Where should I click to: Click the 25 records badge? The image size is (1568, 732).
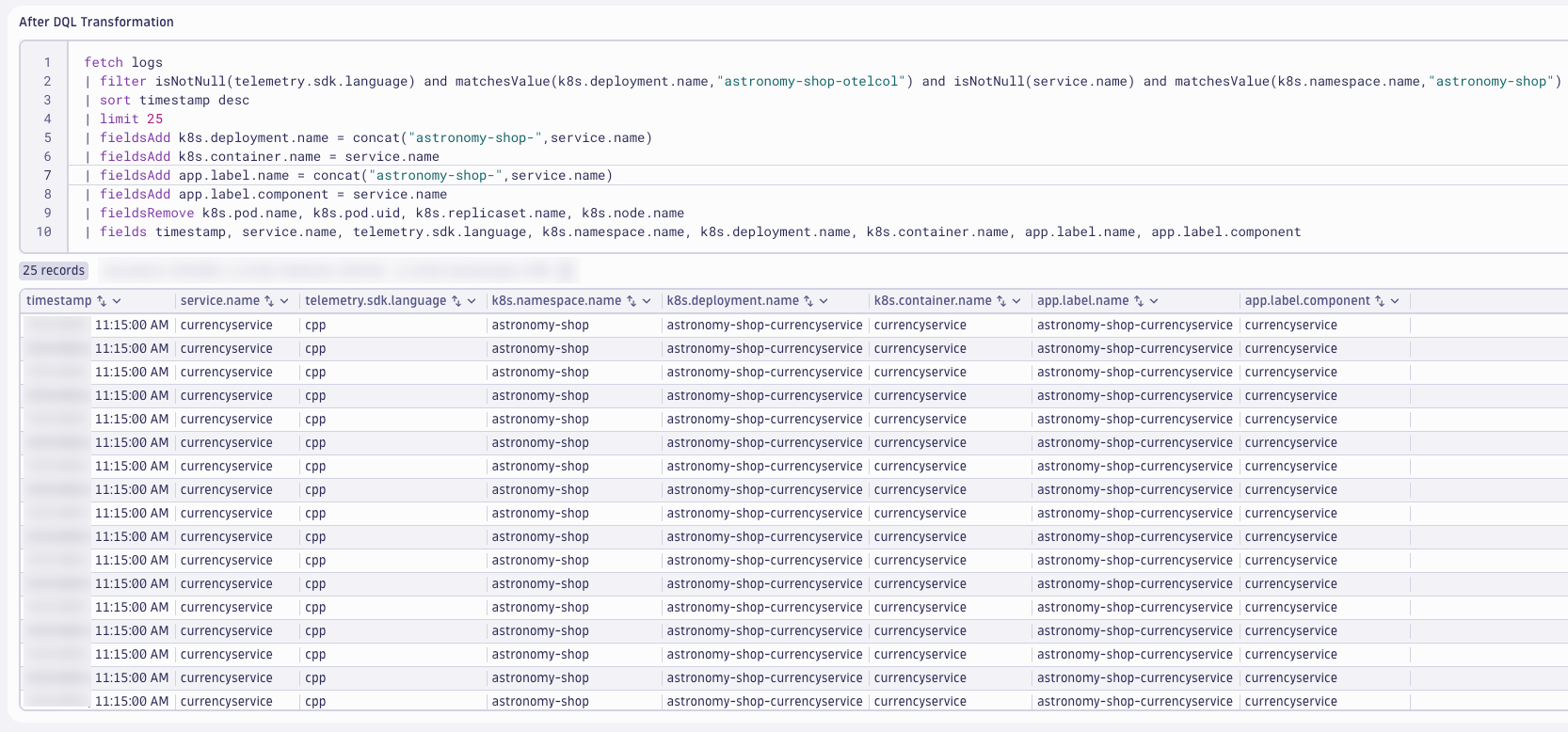pos(54,271)
